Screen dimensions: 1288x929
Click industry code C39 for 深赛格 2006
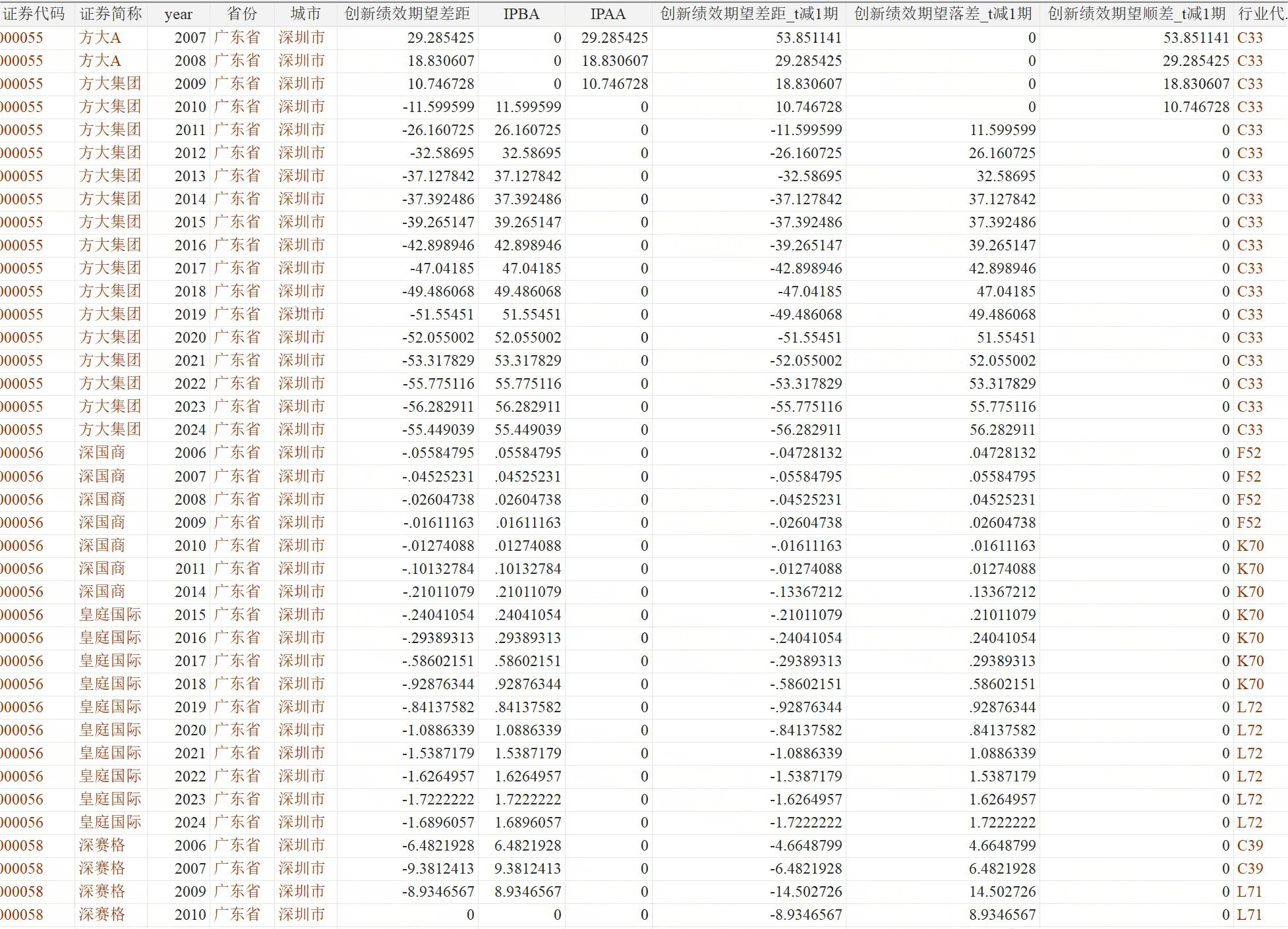1250,845
